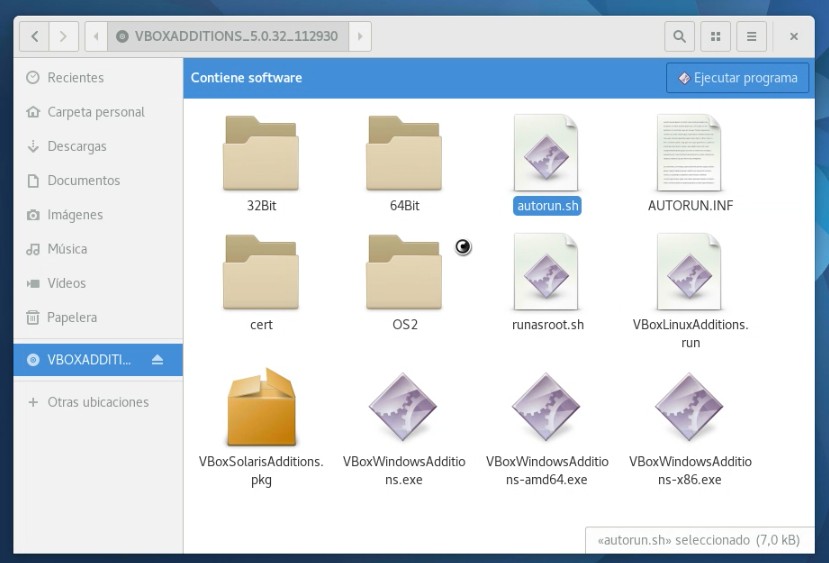Open Otras ubicaciones

pos(97,402)
